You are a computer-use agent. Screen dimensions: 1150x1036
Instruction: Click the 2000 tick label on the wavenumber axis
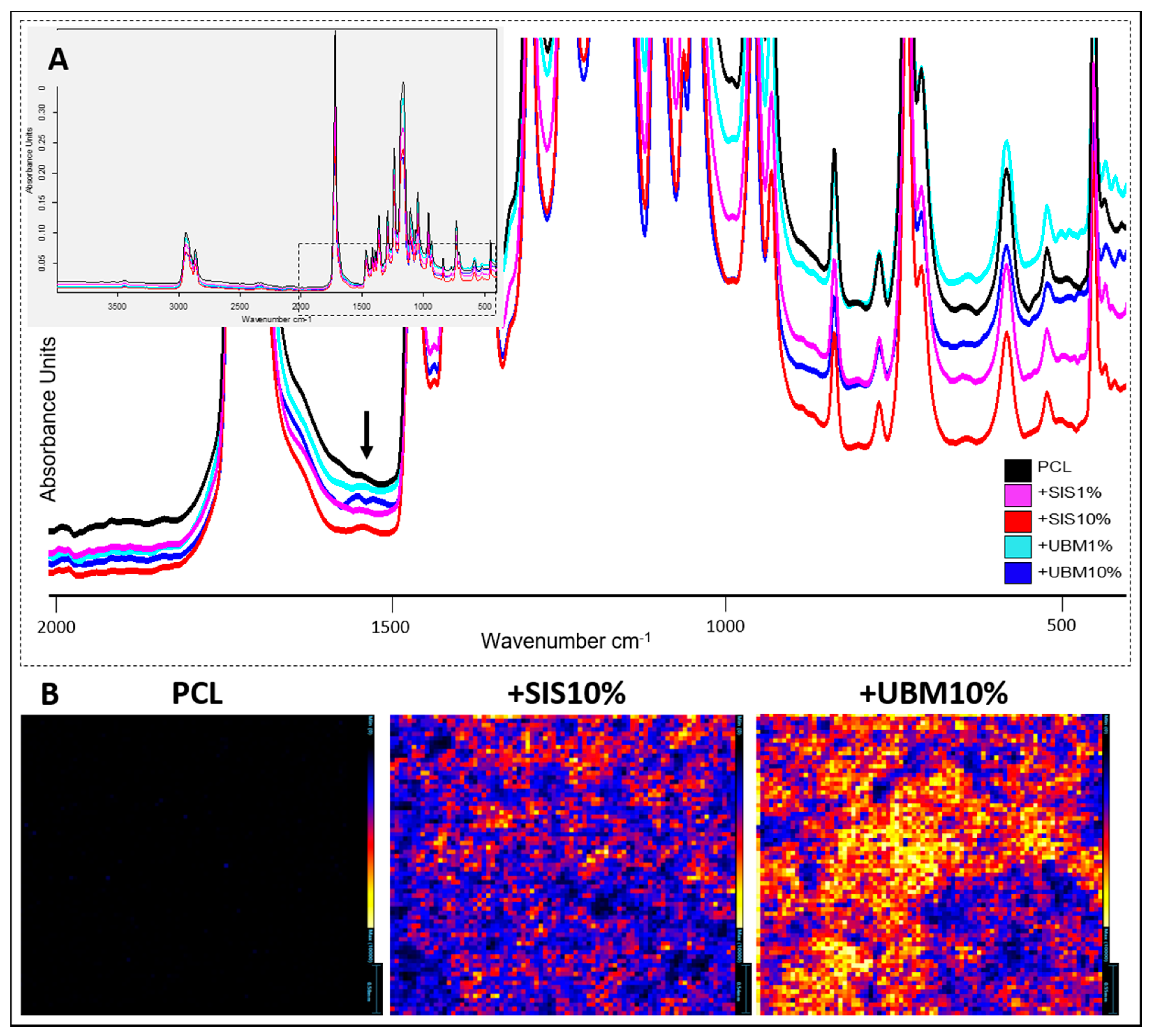[56, 627]
